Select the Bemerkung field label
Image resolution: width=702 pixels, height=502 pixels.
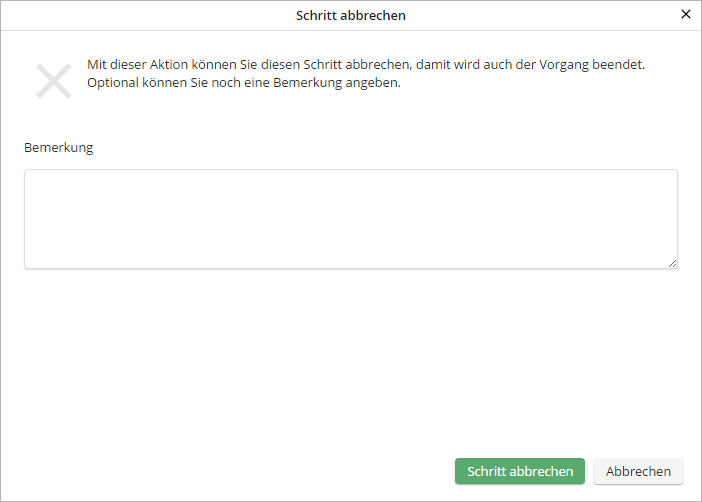tap(59, 148)
